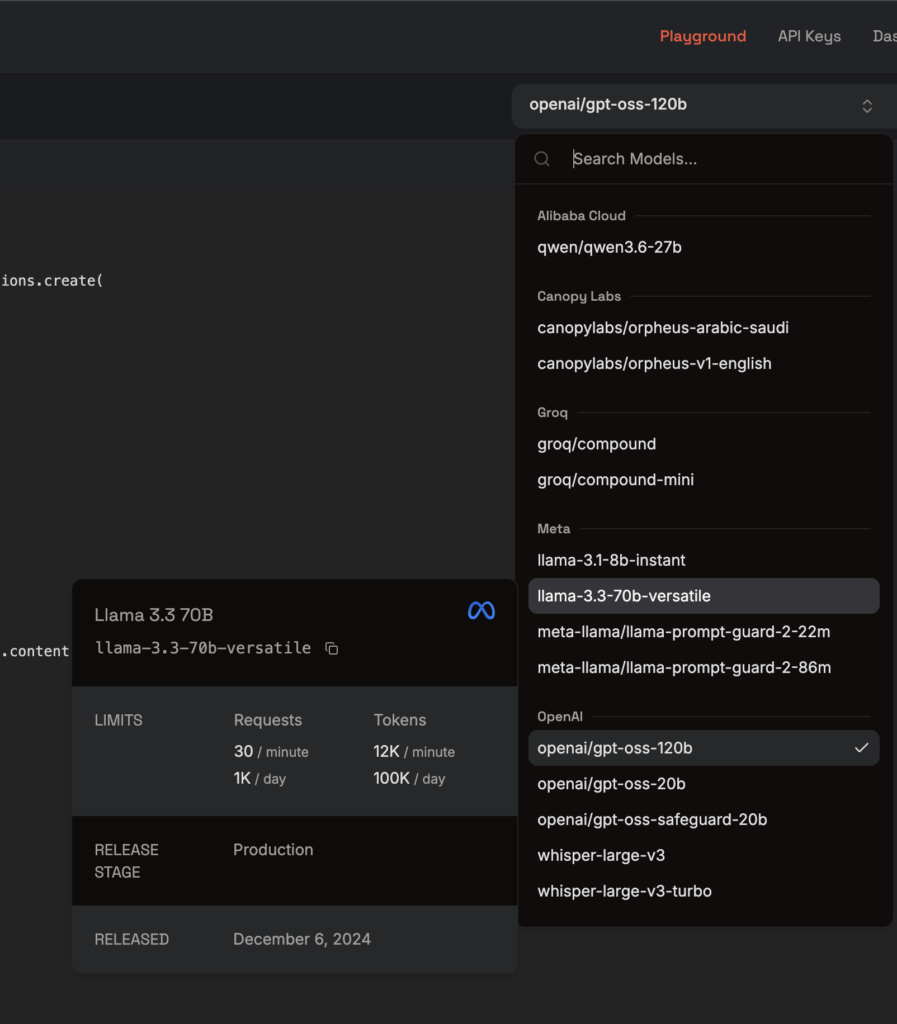Click the Groq group header

click(x=552, y=413)
